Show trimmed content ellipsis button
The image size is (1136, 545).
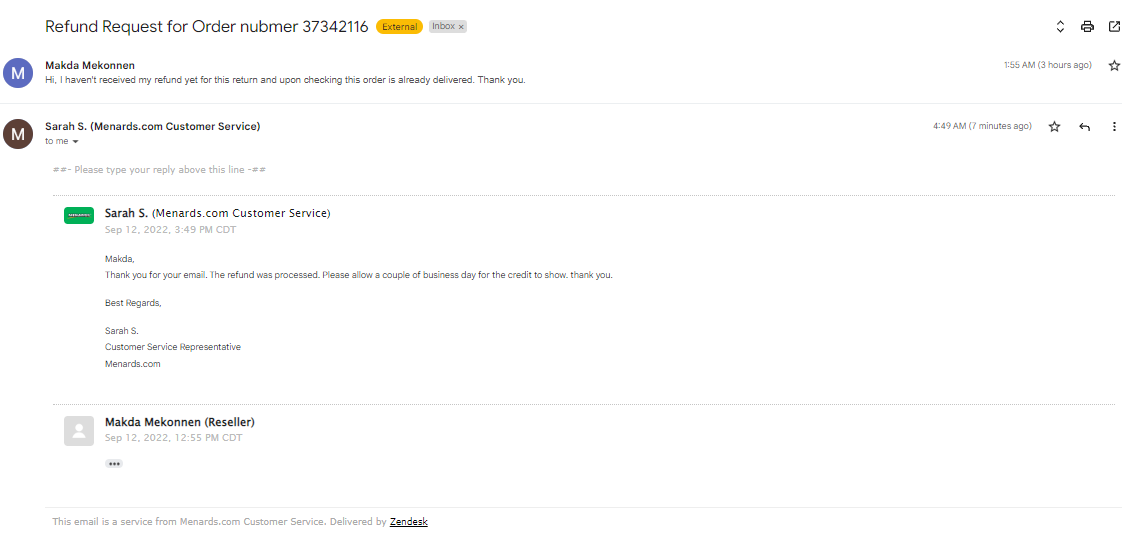click(114, 463)
